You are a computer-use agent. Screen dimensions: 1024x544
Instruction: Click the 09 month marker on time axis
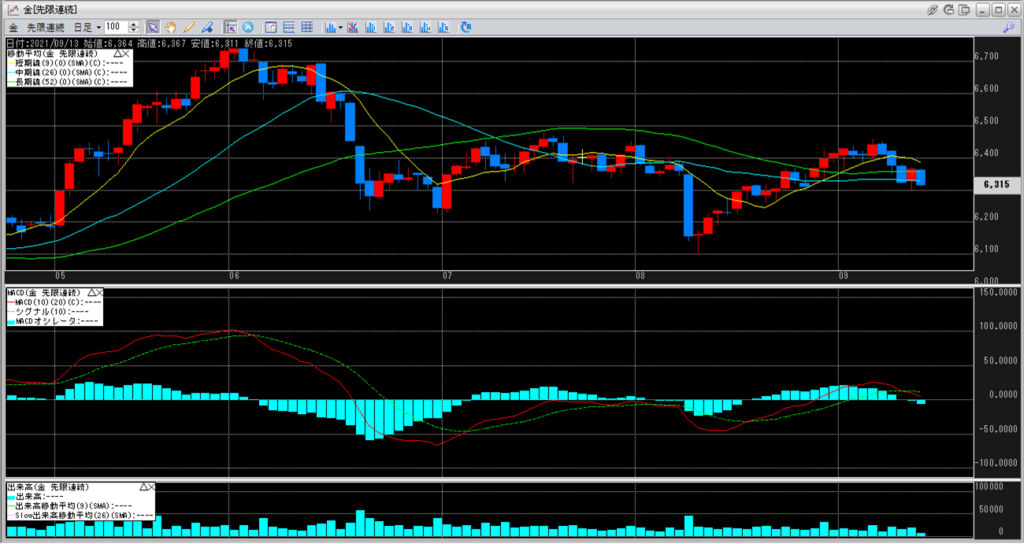click(844, 276)
